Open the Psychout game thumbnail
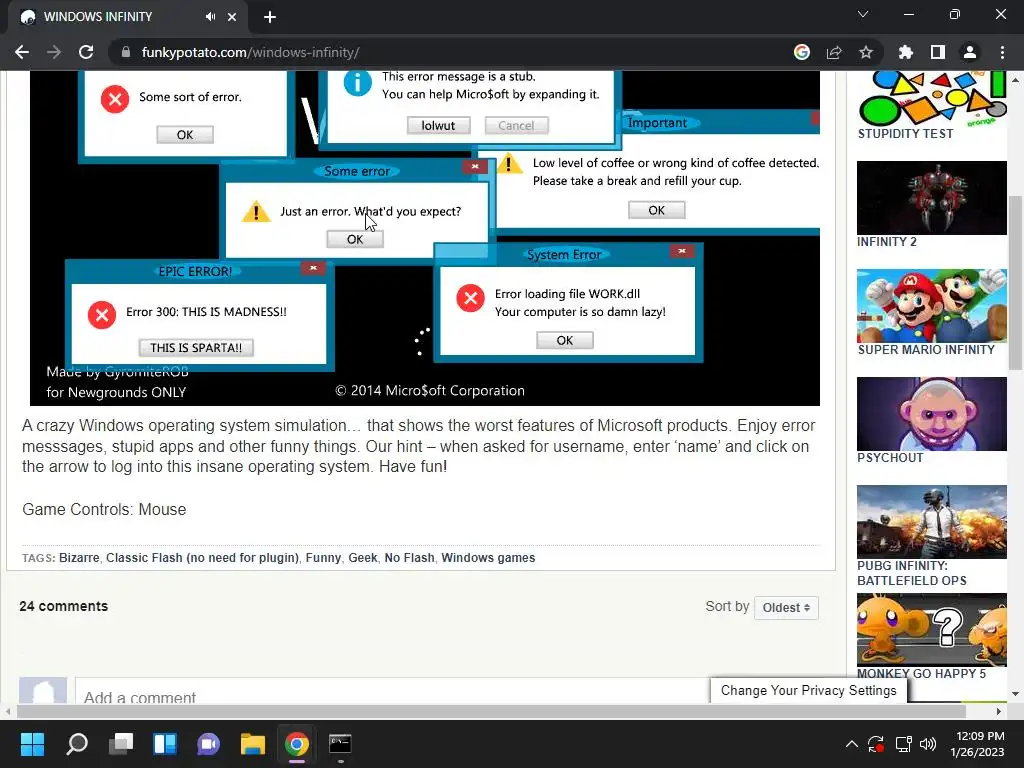Screen dimensions: 1024x768 [x=932, y=414]
